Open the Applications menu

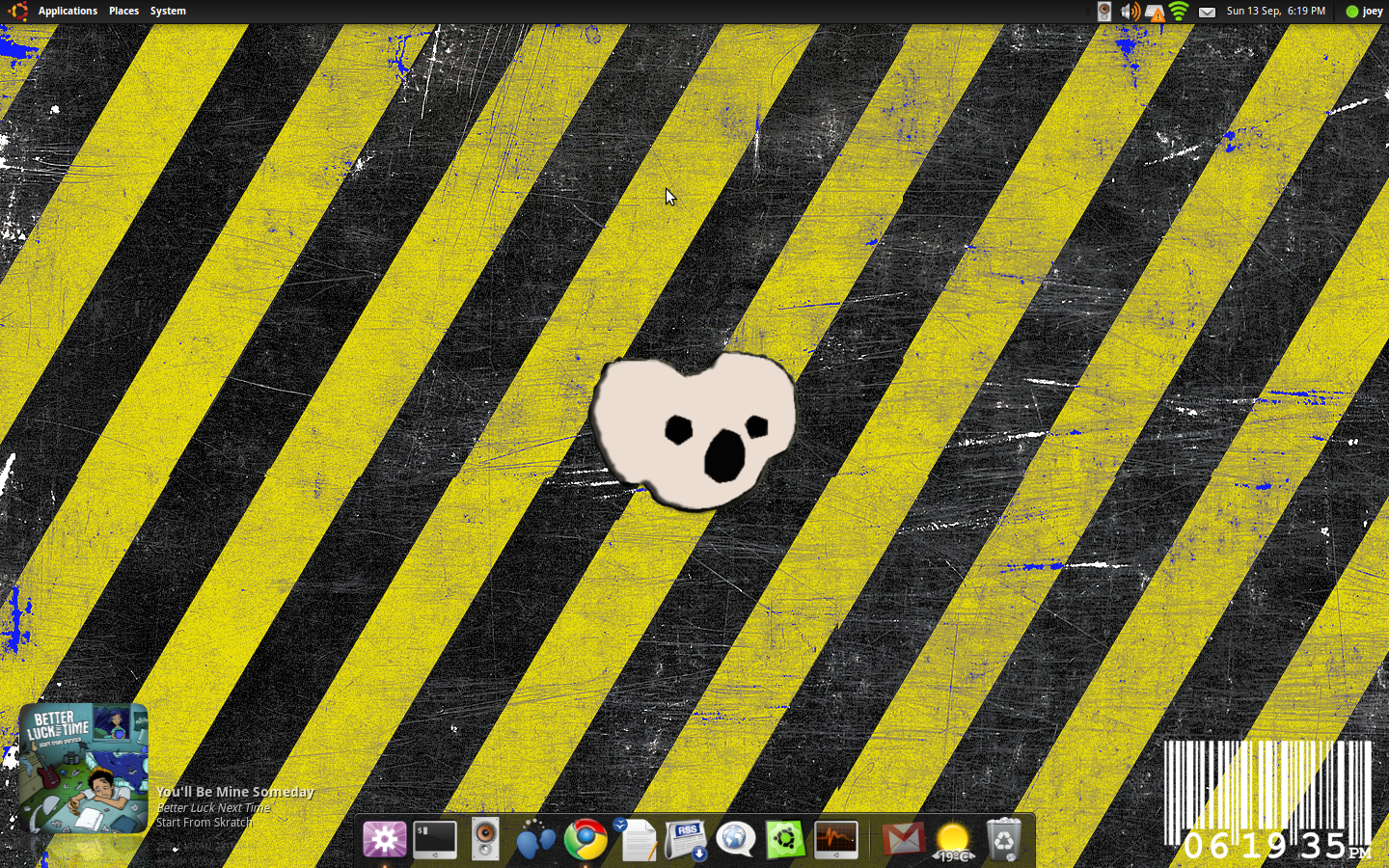point(68,12)
